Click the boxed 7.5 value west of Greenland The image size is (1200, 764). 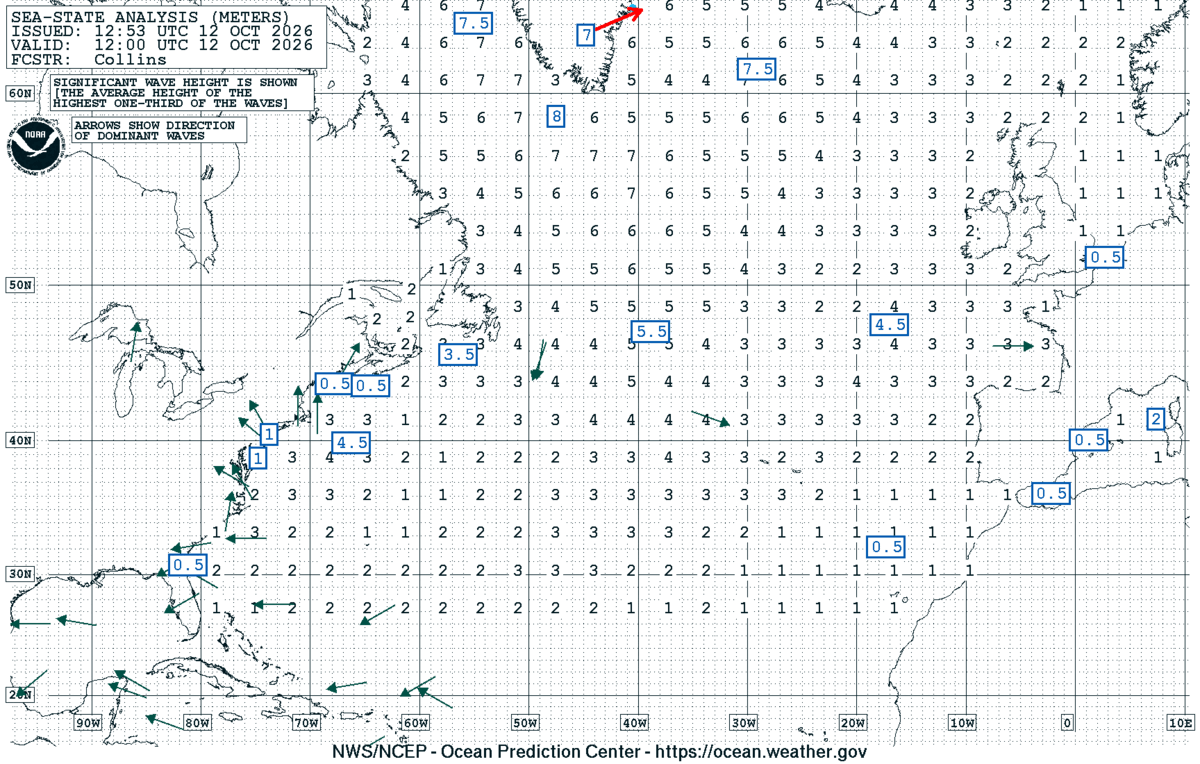pos(472,23)
